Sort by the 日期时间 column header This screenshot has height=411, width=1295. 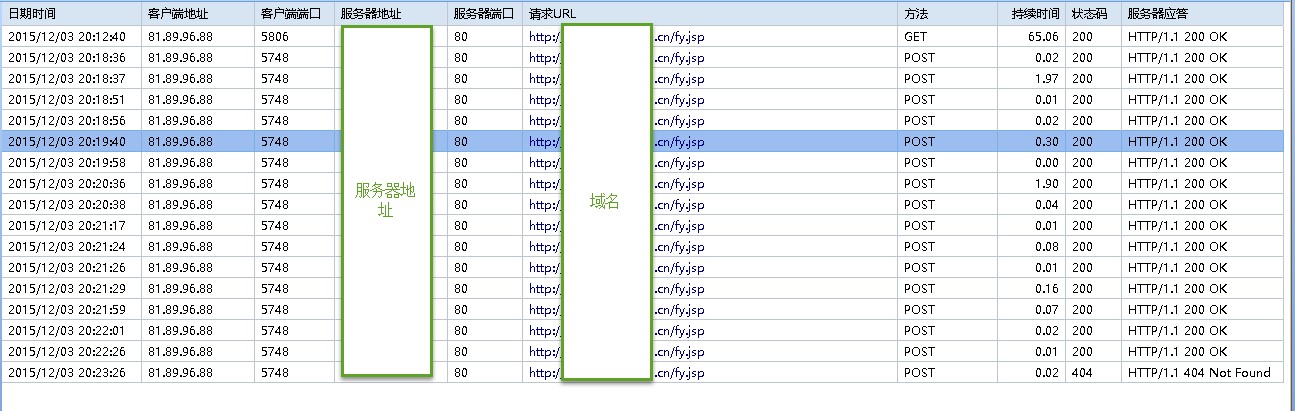pyautogui.click(x=71, y=14)
